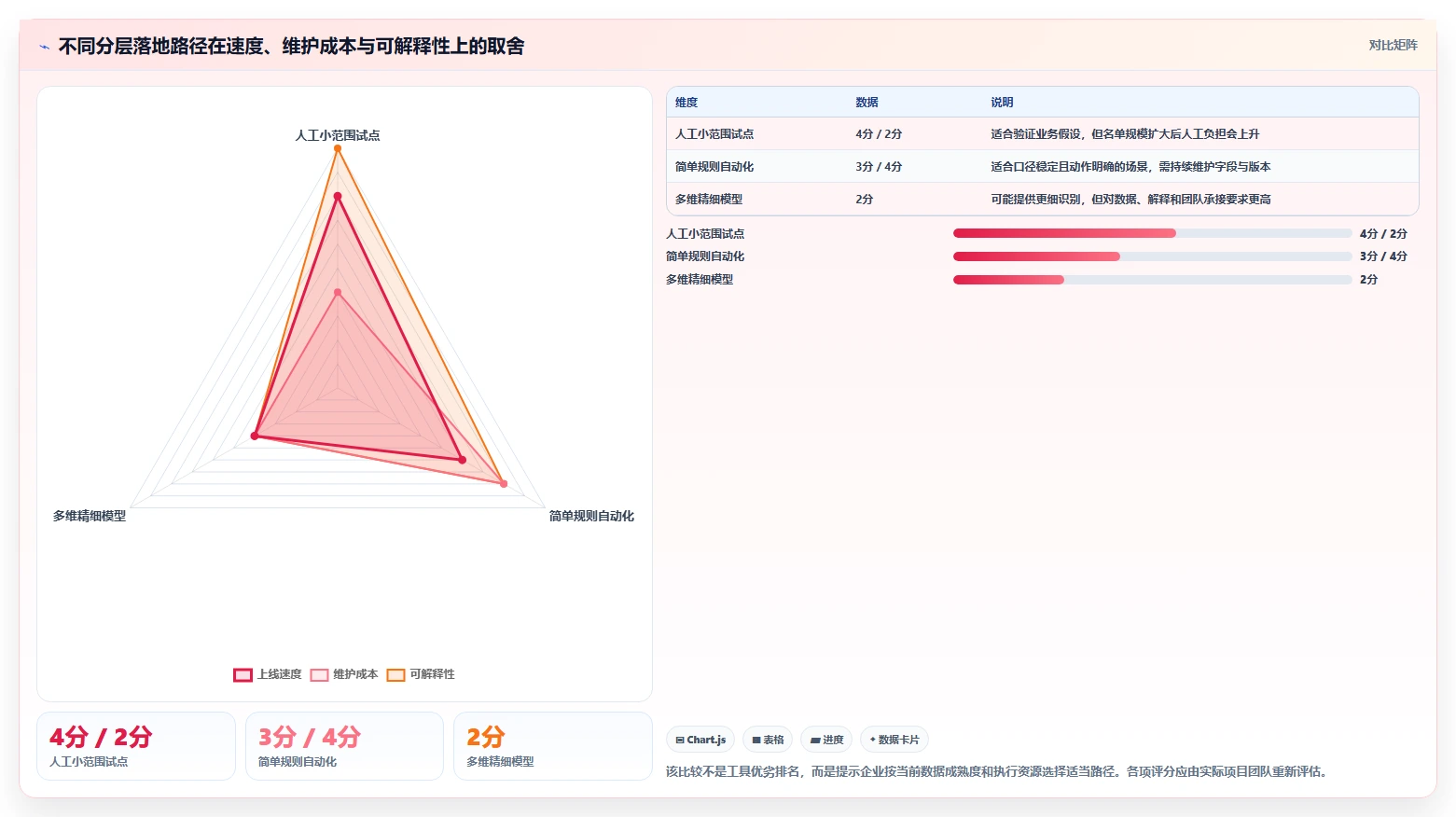This screenshot has height=817, width=1456.
Task: Select the 简单规则自动化 table row name
Action: click(714, 167)
